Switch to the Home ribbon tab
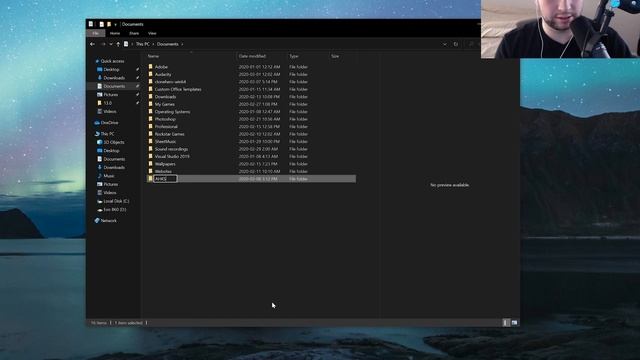 pyautogui.click(x=115, y=33)
